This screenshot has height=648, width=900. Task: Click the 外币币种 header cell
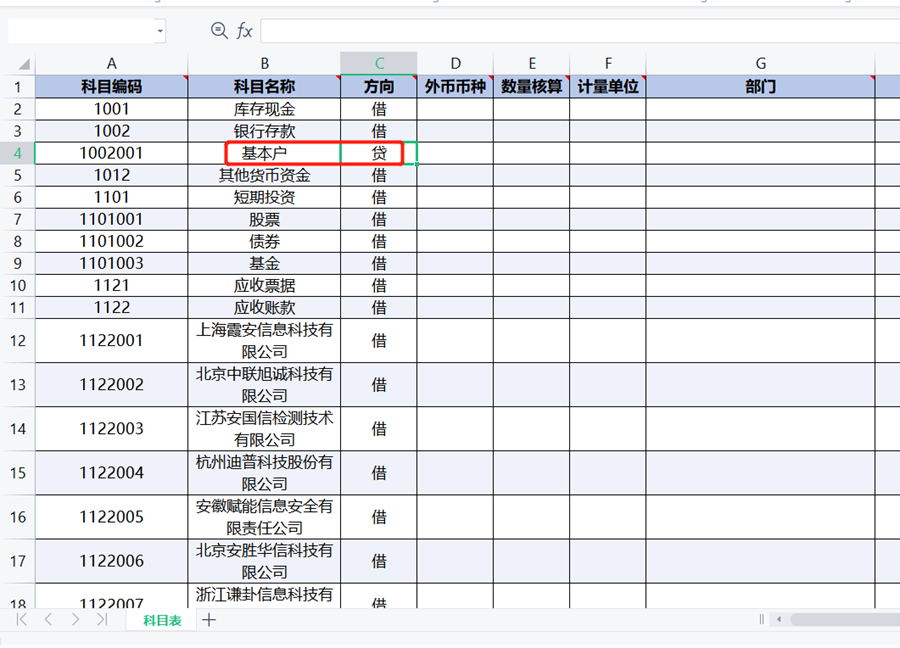coord(455,87)
